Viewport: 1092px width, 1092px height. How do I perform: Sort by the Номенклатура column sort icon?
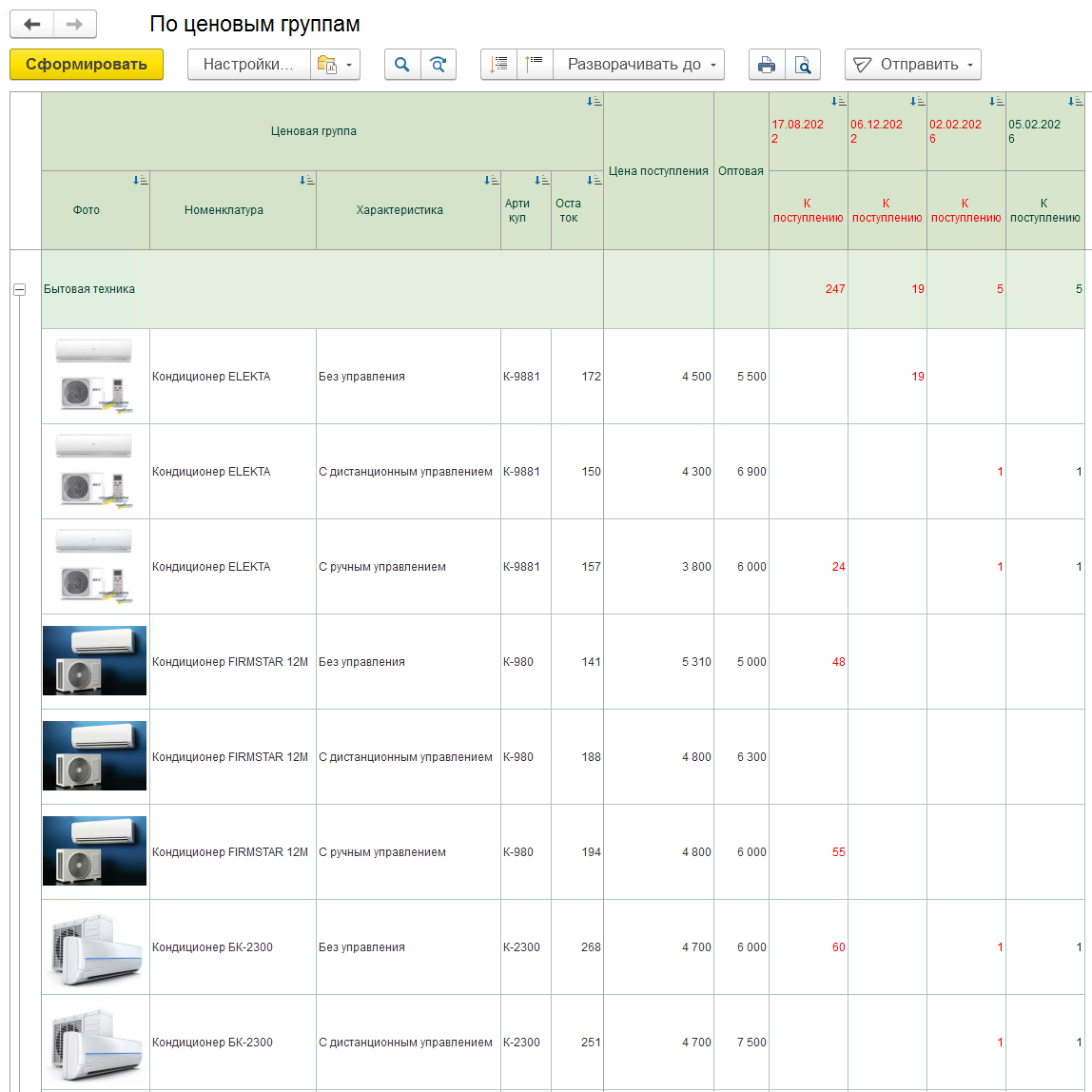tap(306, 181)
